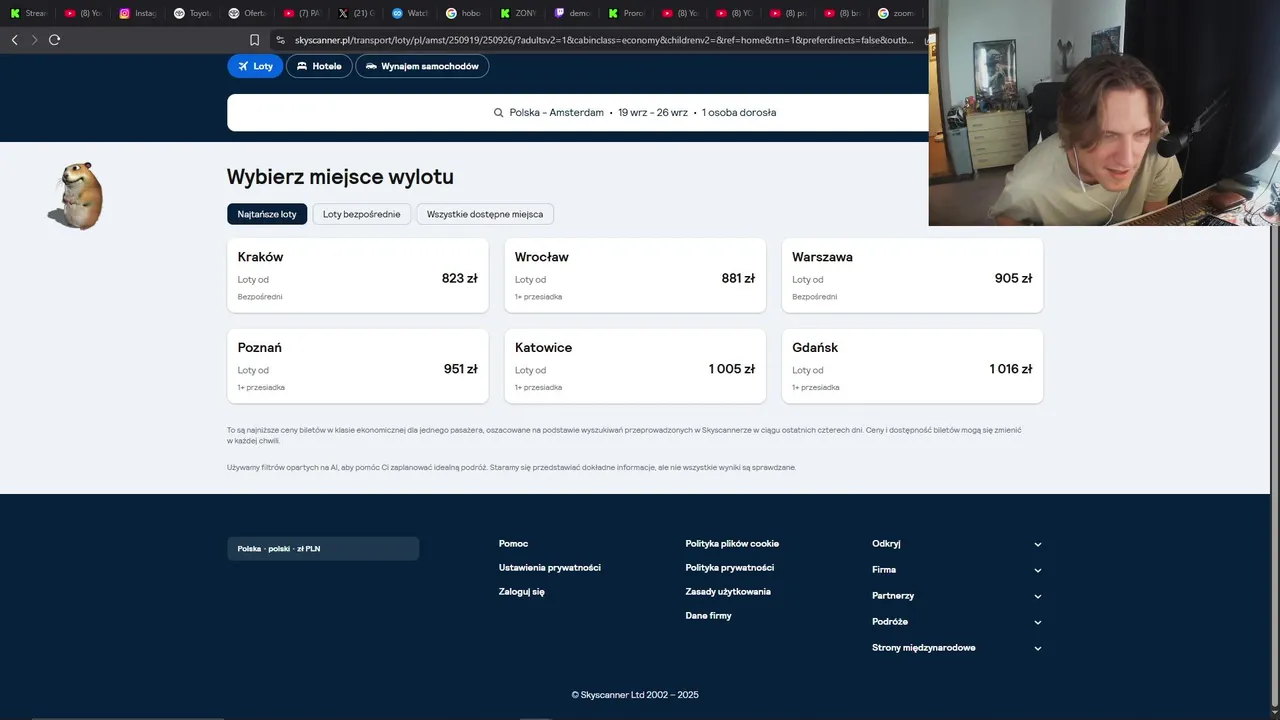Click the bookmark icon in the address bar

point(254,40)
